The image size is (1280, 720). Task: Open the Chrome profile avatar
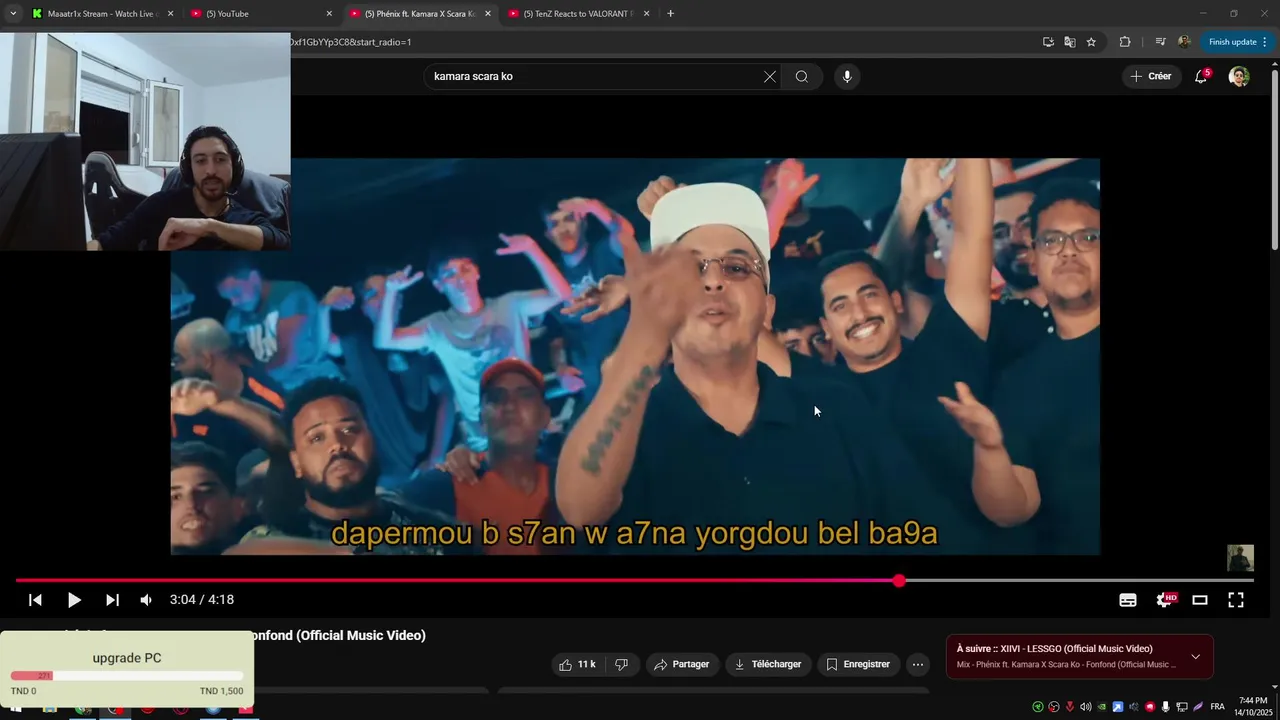[x=1185, y=42]
